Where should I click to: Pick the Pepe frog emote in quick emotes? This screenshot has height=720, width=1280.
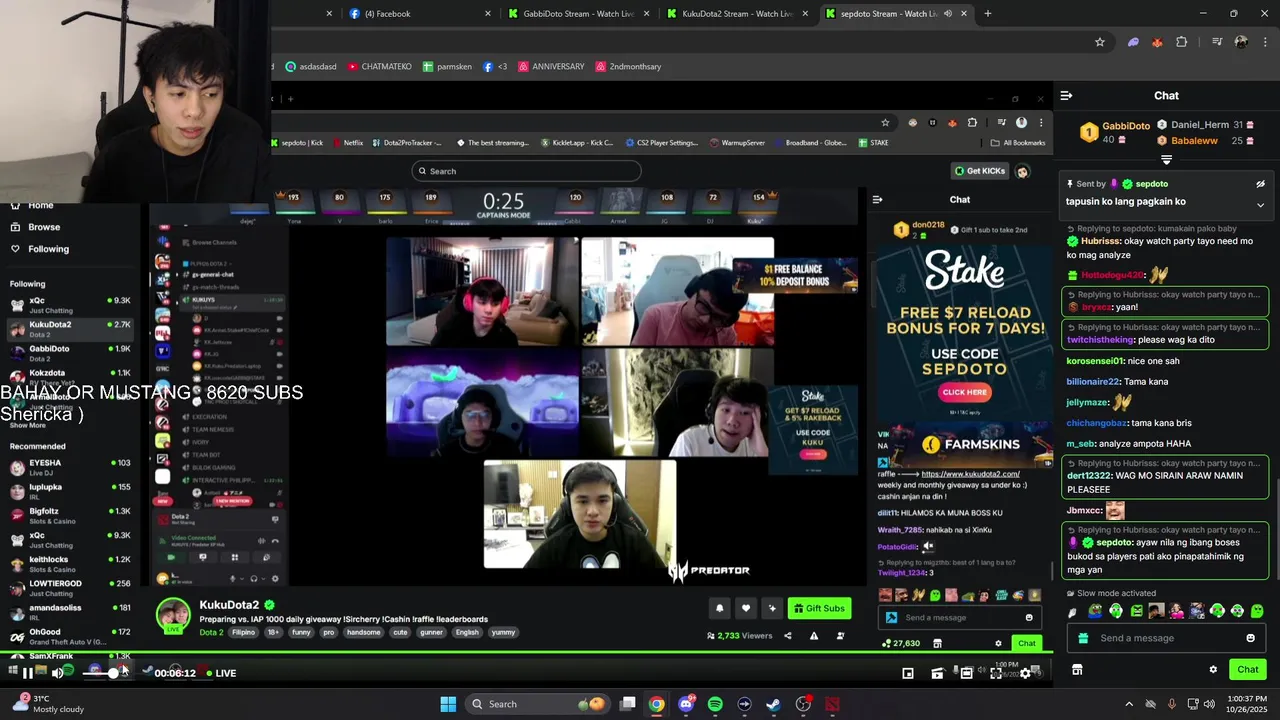[x=1095, y=611]
